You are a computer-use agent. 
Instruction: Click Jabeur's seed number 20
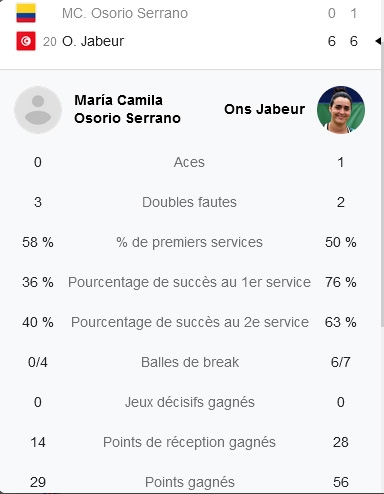point(50,42)
